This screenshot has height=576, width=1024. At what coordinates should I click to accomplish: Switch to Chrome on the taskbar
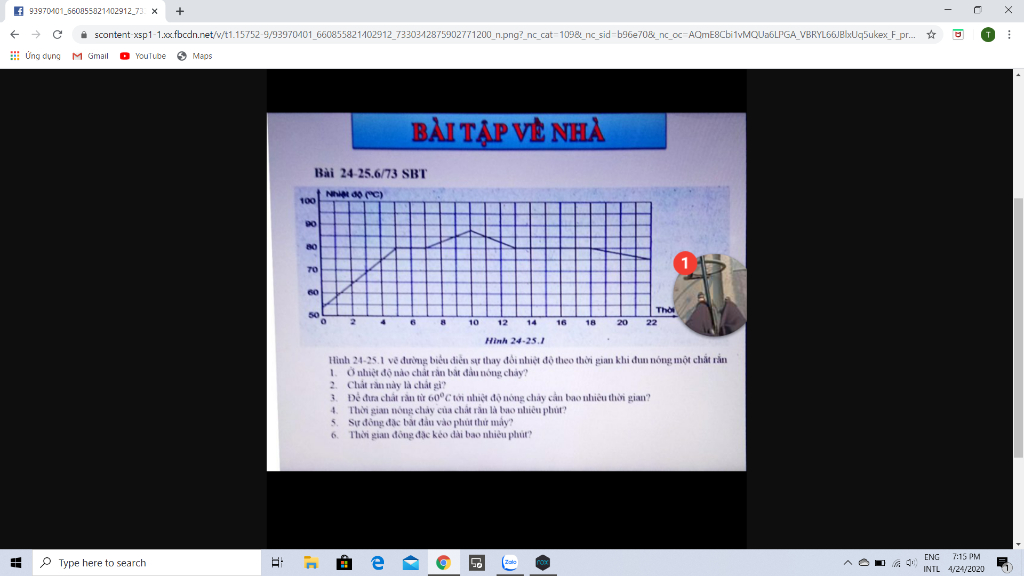(443, 562)
